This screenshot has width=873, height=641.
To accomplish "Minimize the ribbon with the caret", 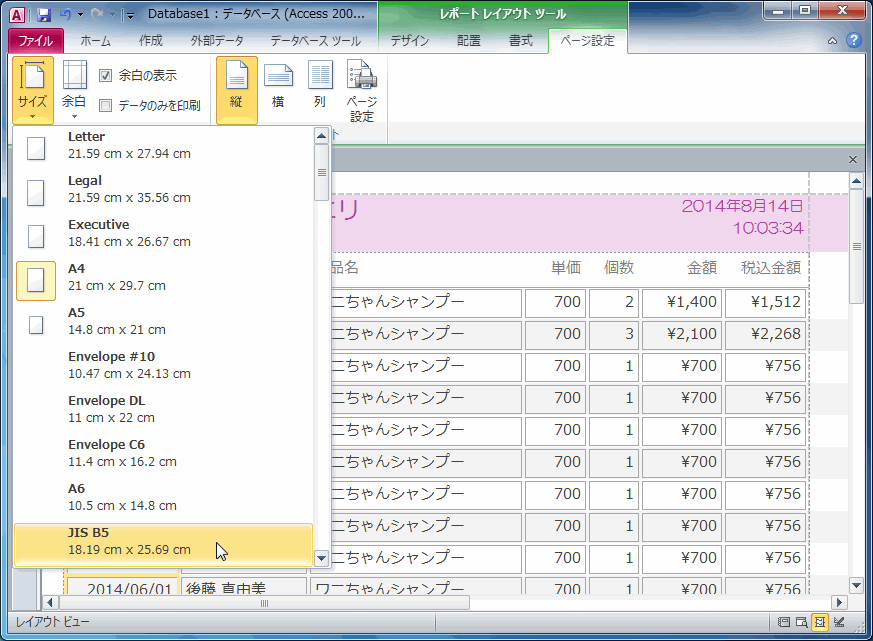I will [832, 41].
